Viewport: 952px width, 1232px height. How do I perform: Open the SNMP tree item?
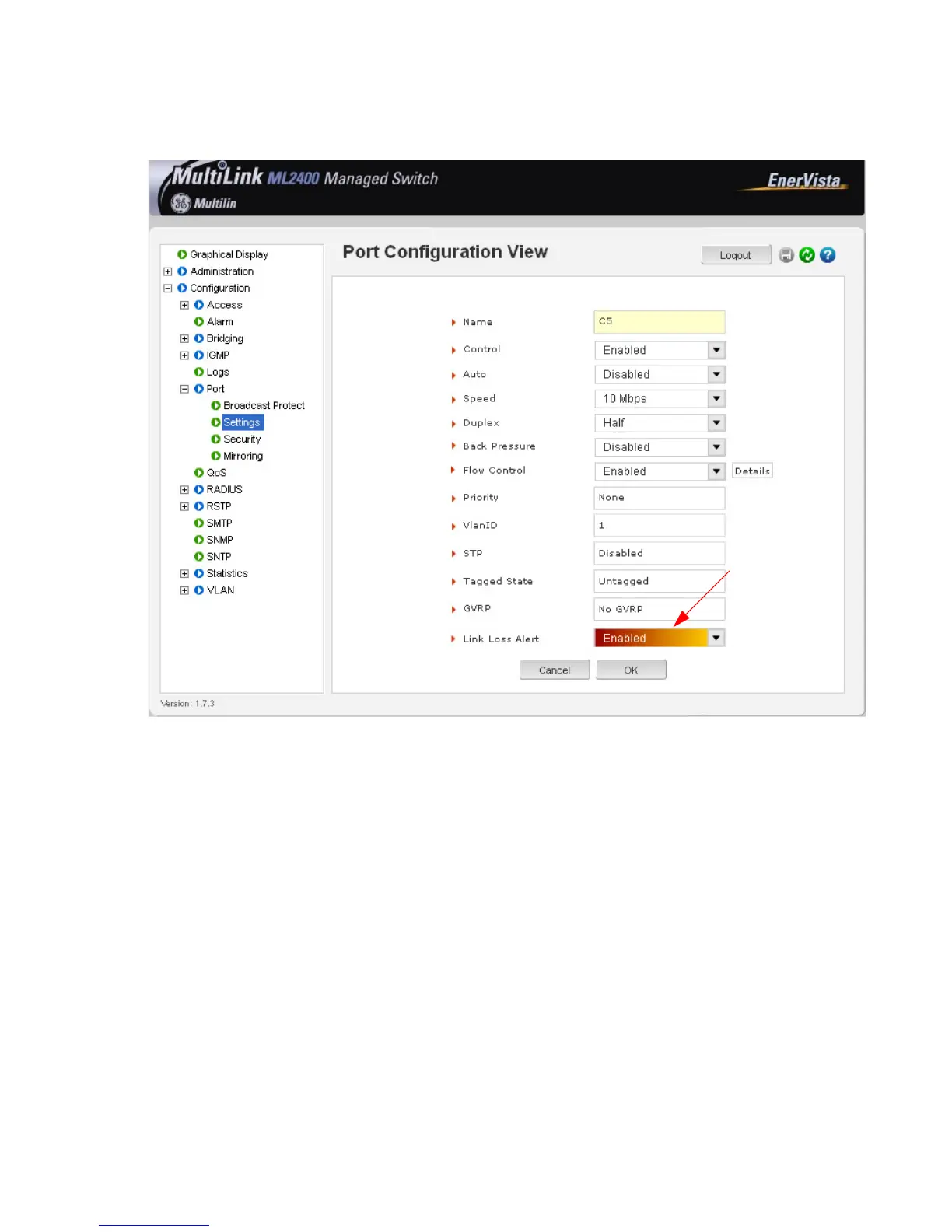pyautogui.click(x=220, y=540)
